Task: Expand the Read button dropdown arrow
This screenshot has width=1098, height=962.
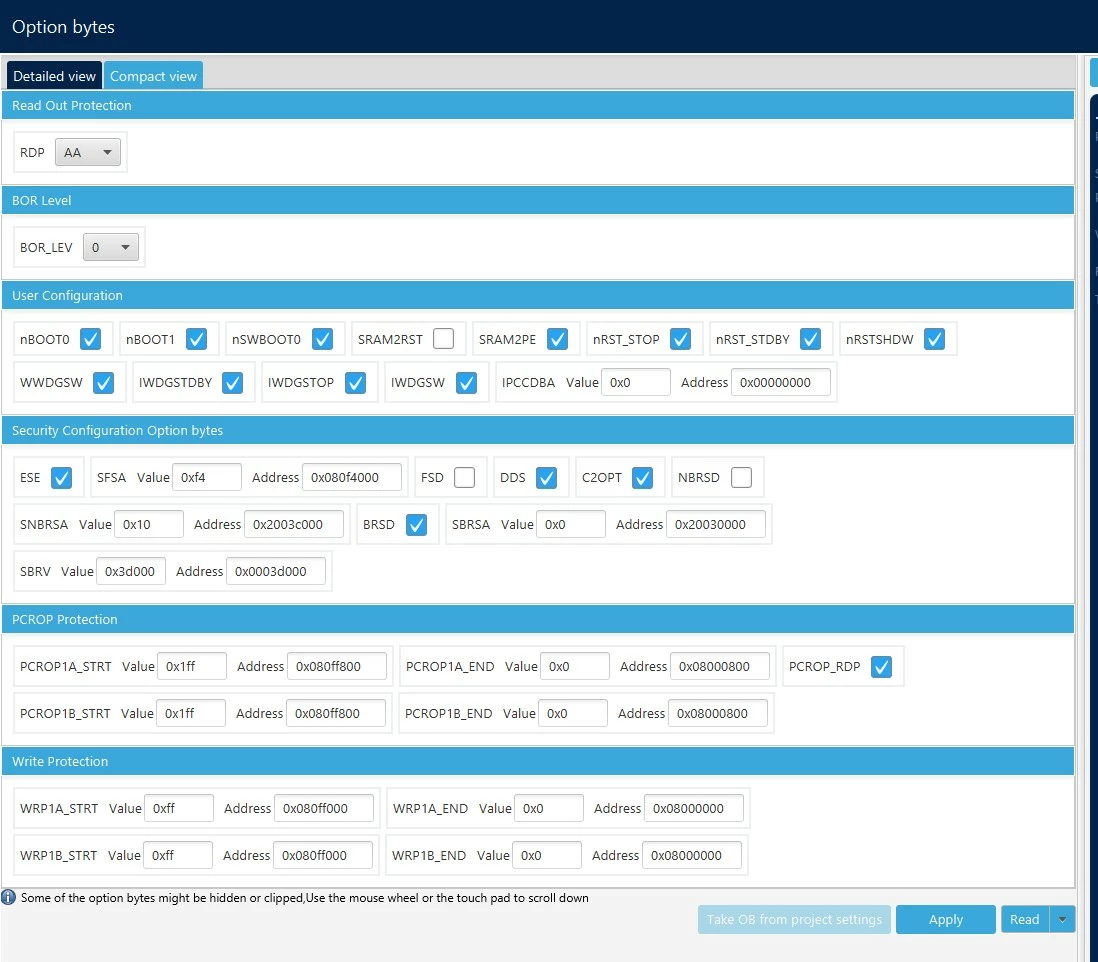Action: coord(1062,919)
